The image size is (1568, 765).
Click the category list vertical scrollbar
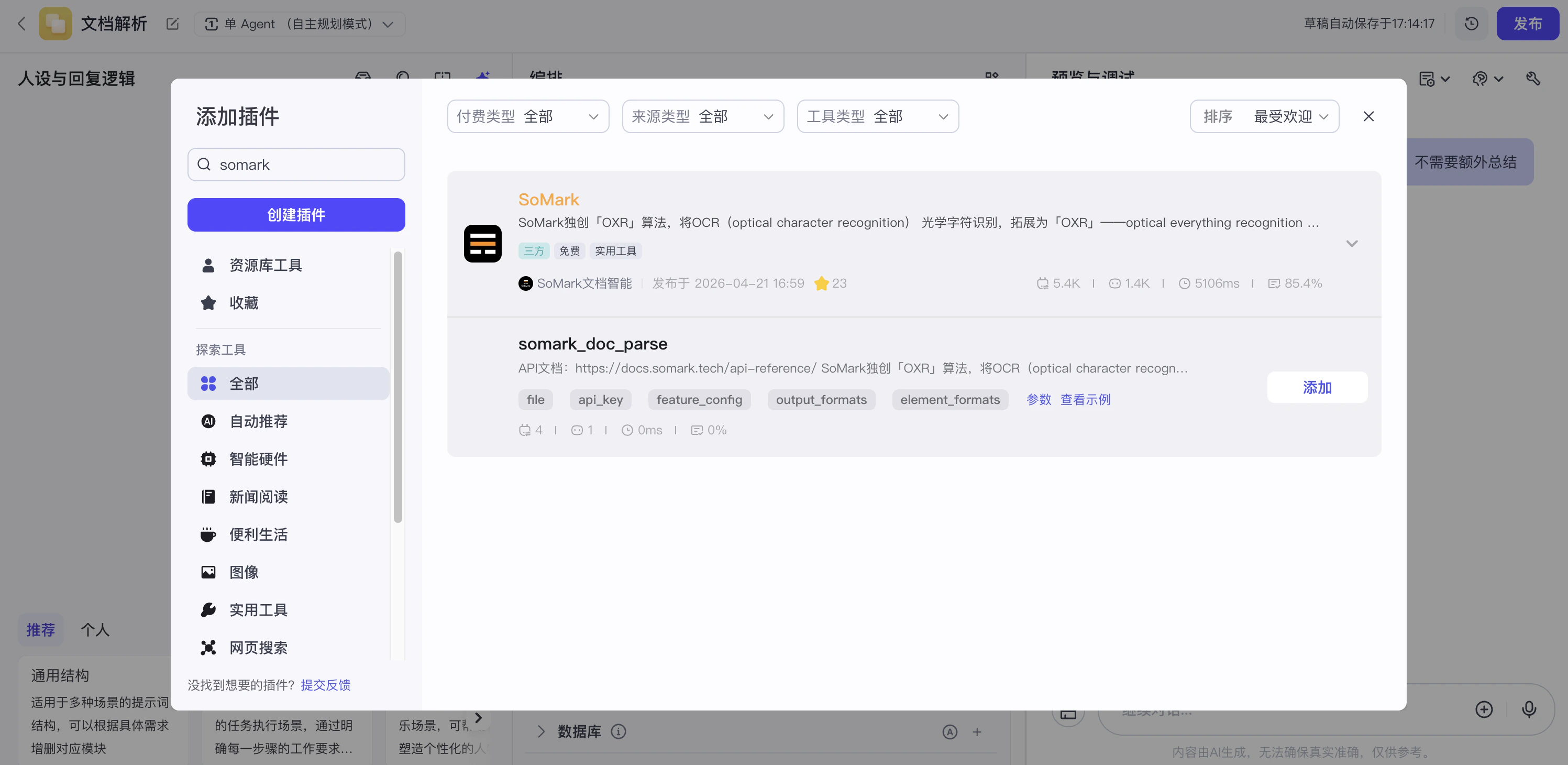(x=397, y=387)
